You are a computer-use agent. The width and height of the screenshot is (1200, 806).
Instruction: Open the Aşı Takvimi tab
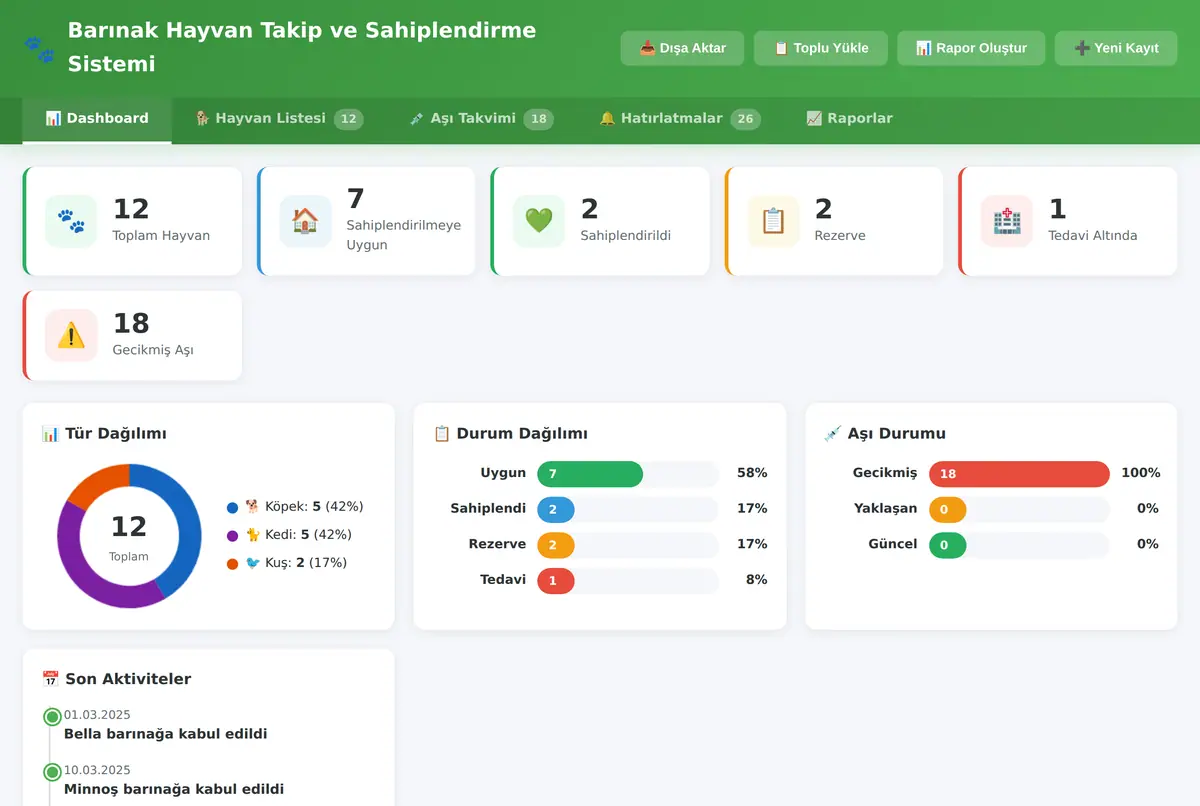click(481, 119)
